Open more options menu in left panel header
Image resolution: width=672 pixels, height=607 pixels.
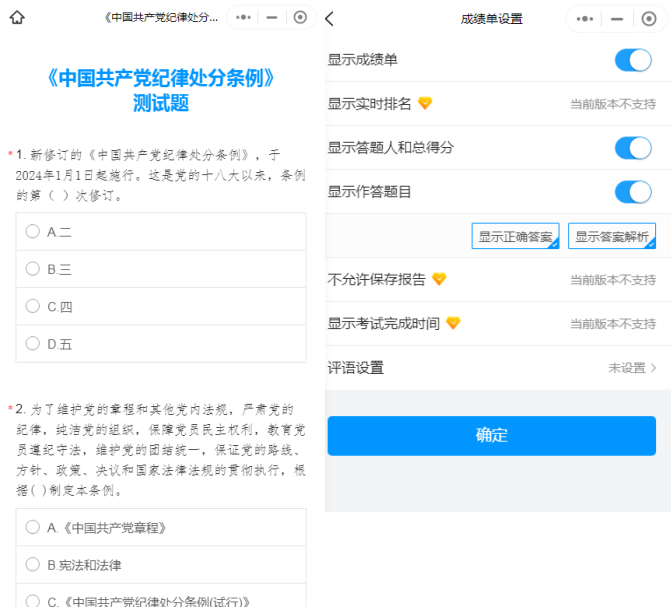(244, 18)
